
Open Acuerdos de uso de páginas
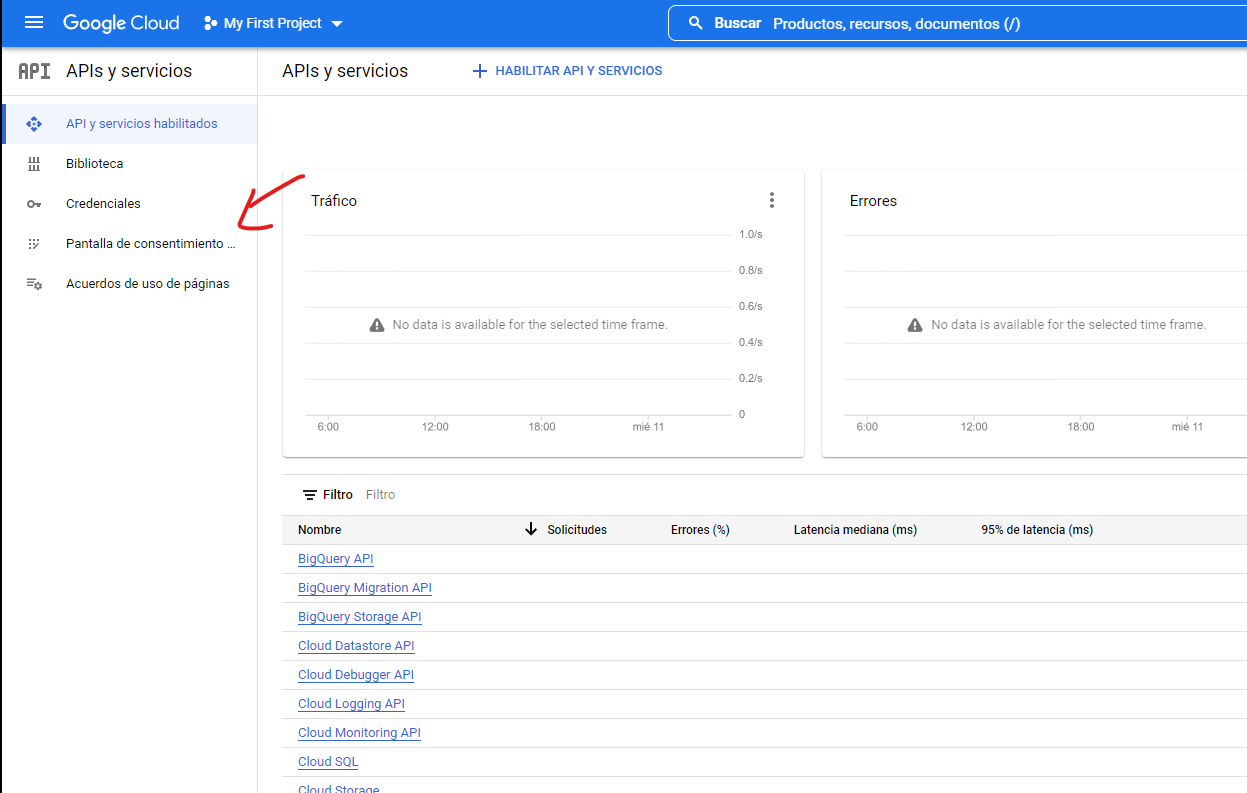[x=129, y=284]
